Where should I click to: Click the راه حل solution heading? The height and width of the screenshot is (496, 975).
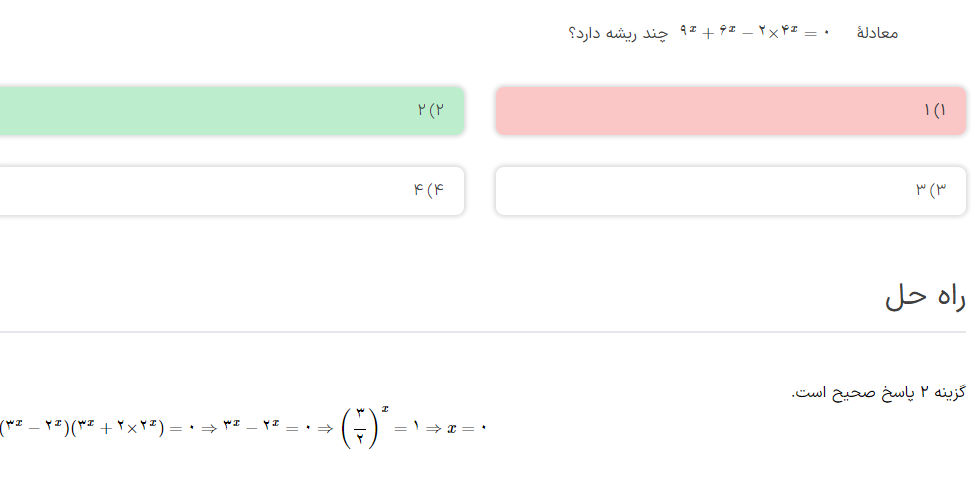pyautogui.click(x=925, y=297)
